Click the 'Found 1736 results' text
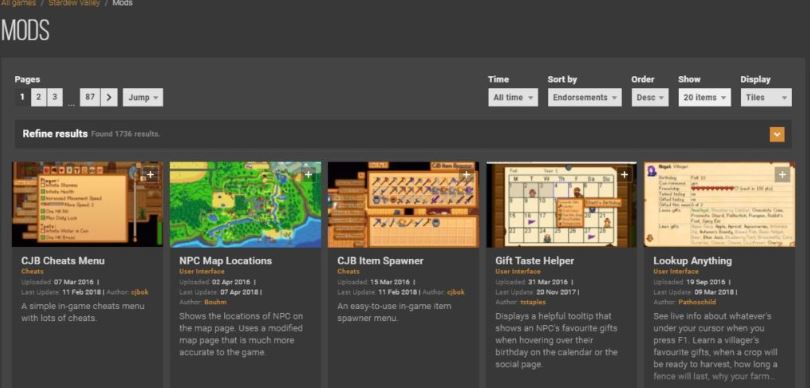 (126, 134)
